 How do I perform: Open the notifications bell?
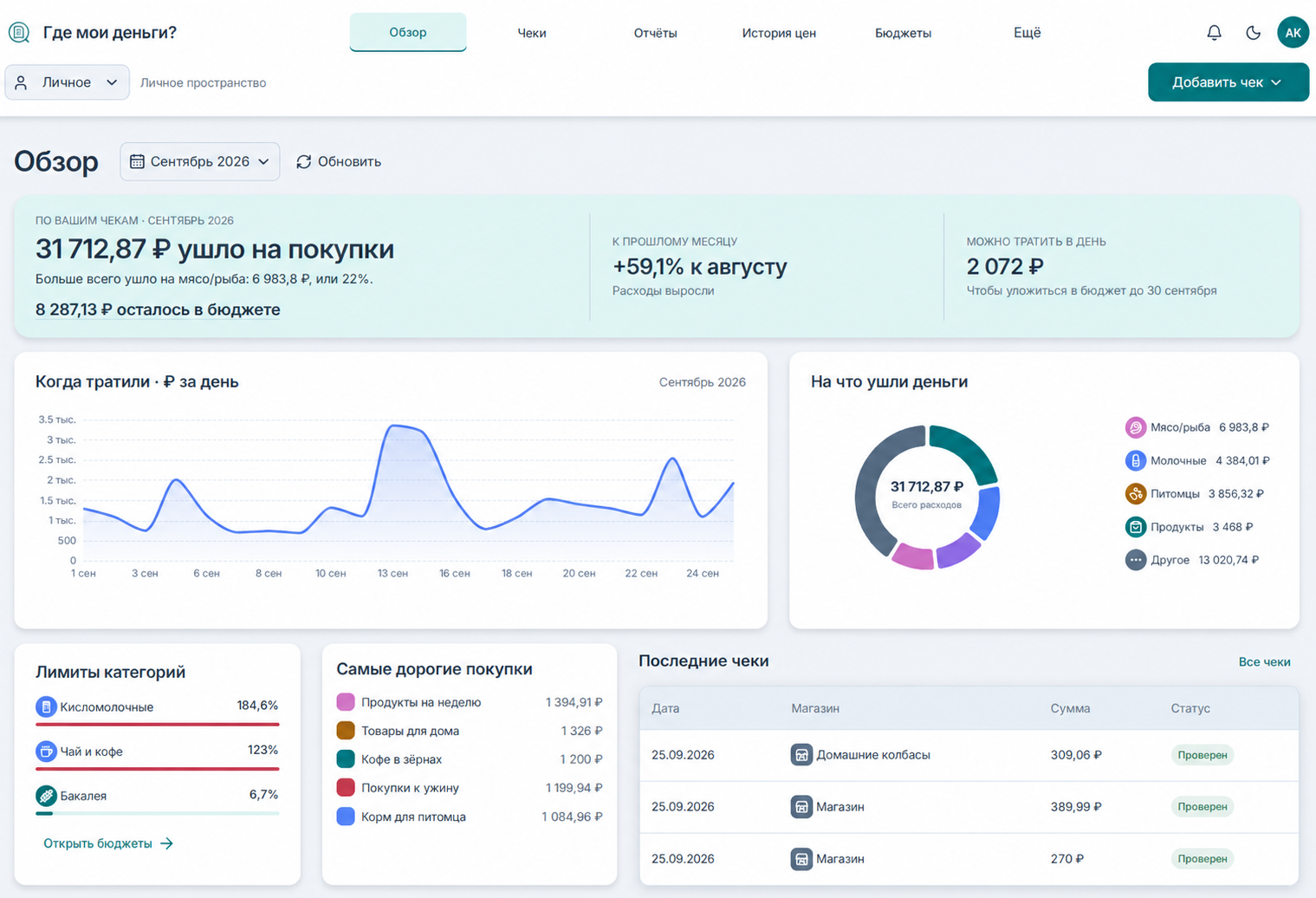(1214, 33)
